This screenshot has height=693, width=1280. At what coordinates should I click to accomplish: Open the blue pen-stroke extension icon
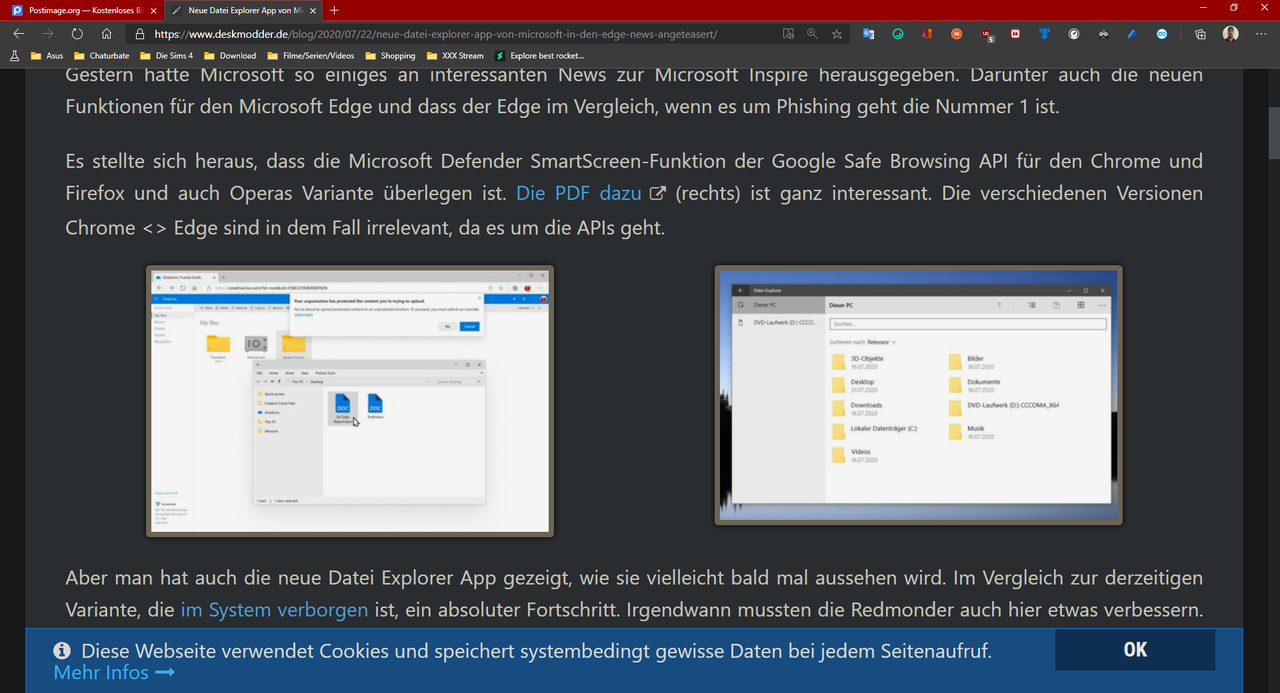[1132, 33]
